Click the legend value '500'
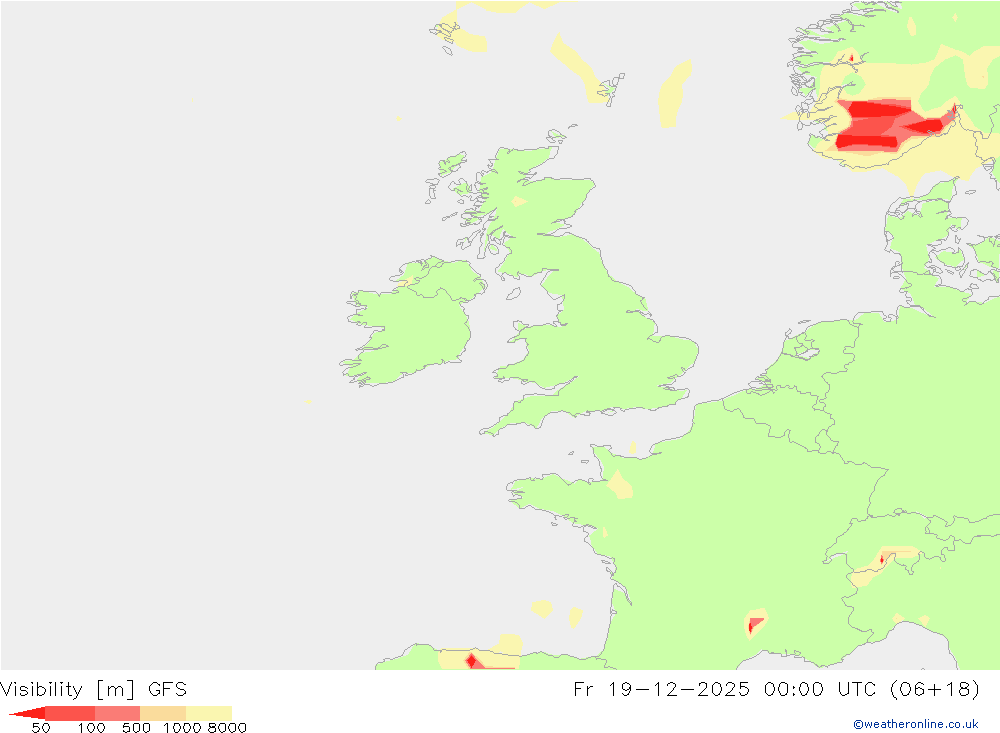 (x=136, y=728)
